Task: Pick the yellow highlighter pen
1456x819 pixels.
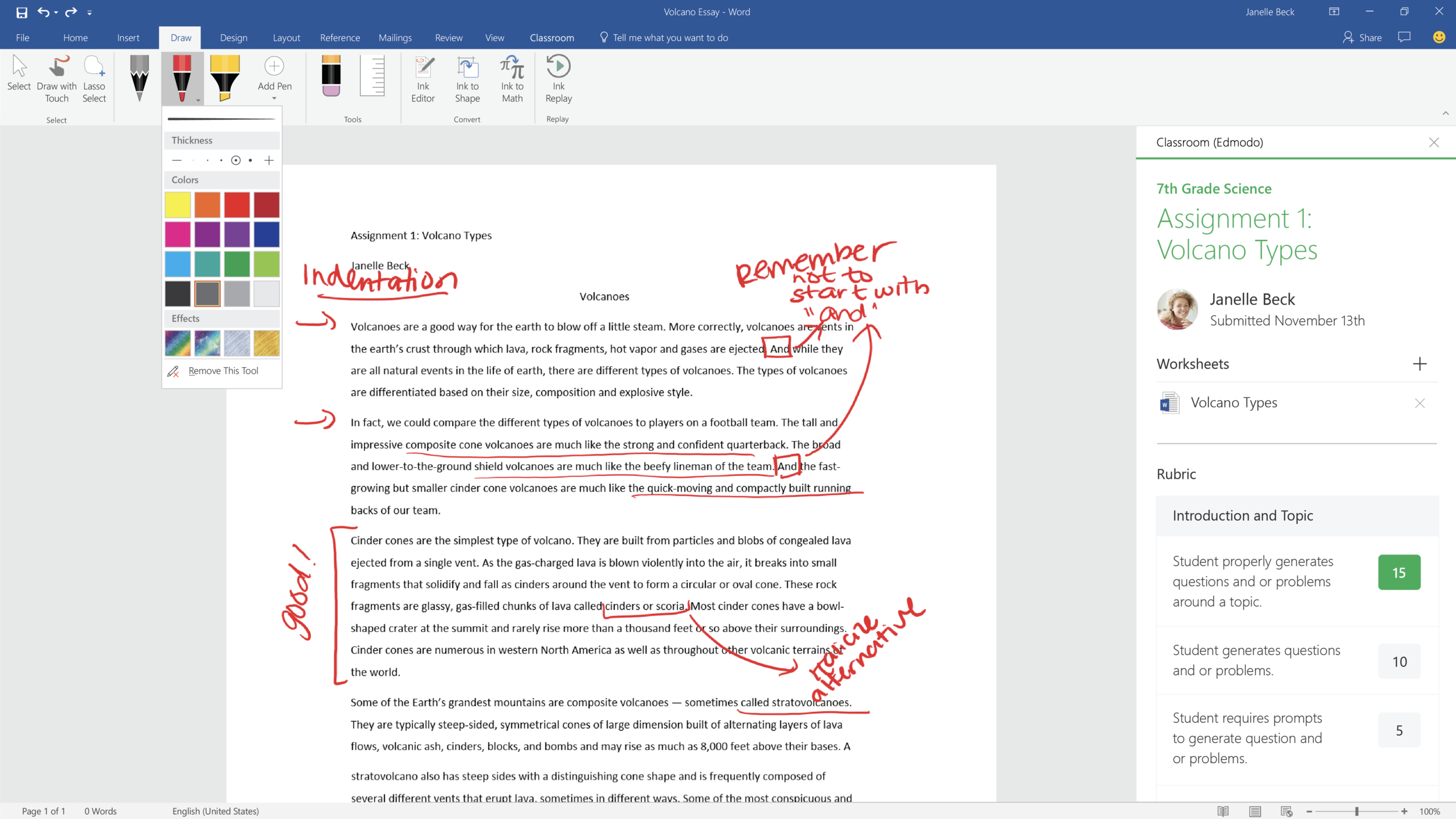Action: tap(225, 77)
